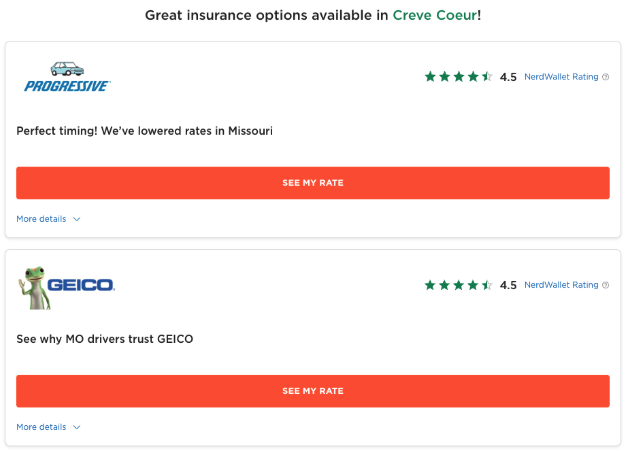Viewport: 627px width, 453px height.
Task: Expand More details for GEICO
Action: (x=42, y=427)
